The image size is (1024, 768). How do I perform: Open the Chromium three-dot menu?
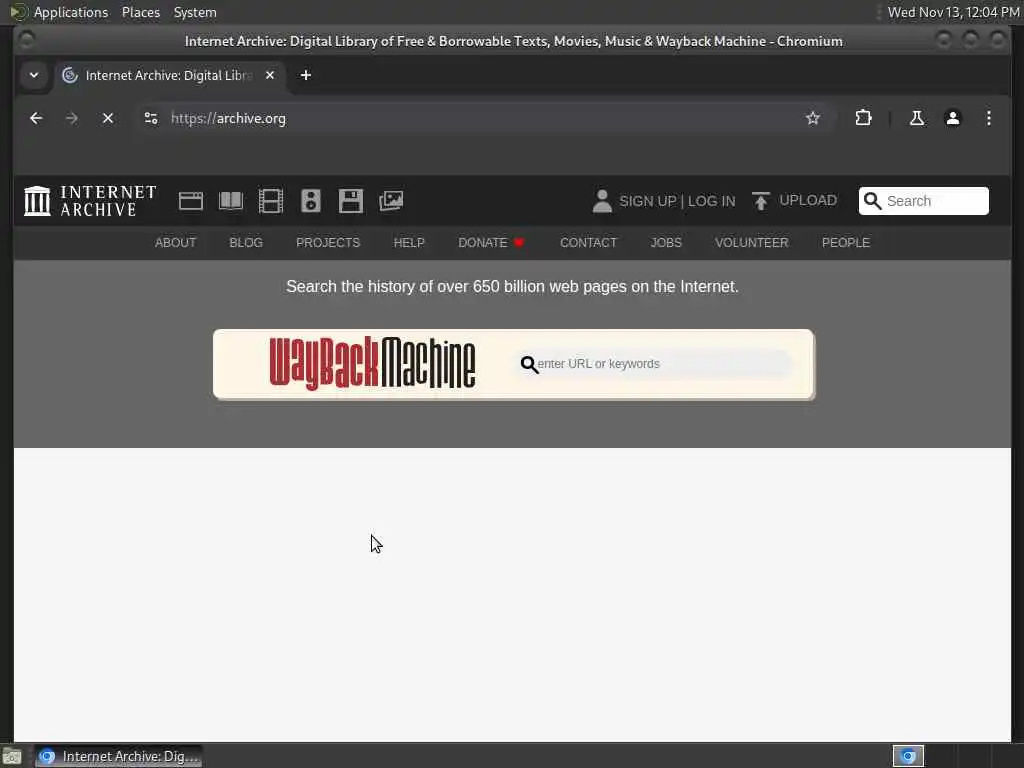pos(989,118)
